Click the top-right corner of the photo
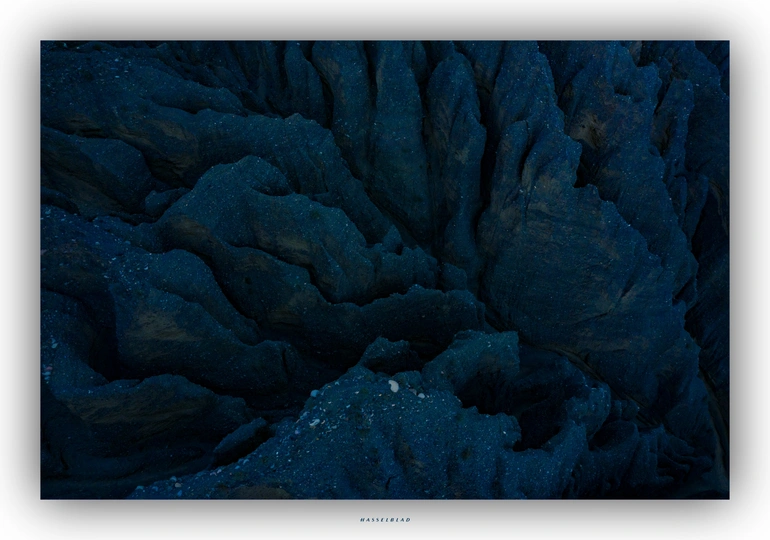The width and height of the screenshot is (770, 540). click(727, 42)
